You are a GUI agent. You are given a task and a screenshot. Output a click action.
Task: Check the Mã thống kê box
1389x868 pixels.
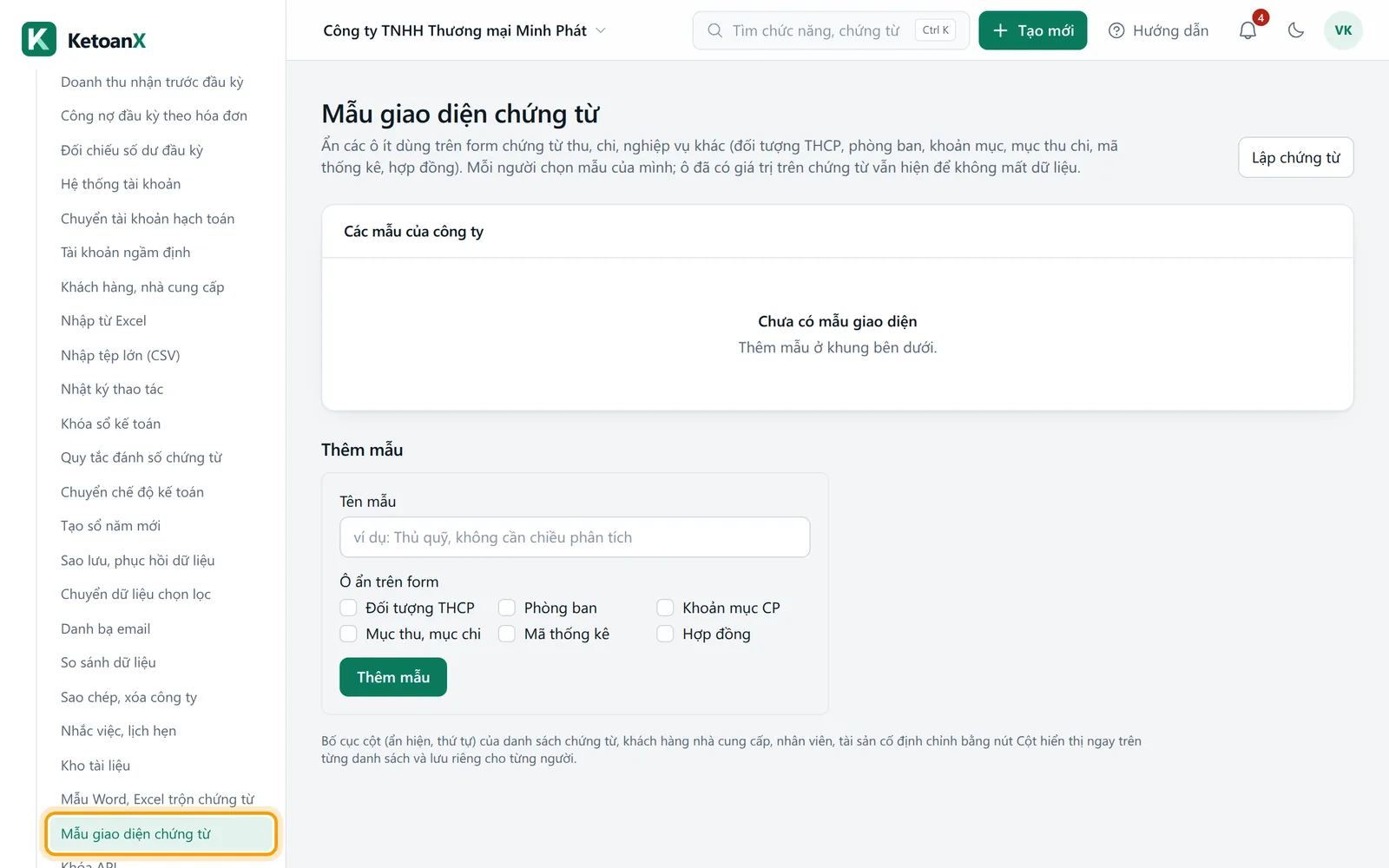click(x=507, y=634)
